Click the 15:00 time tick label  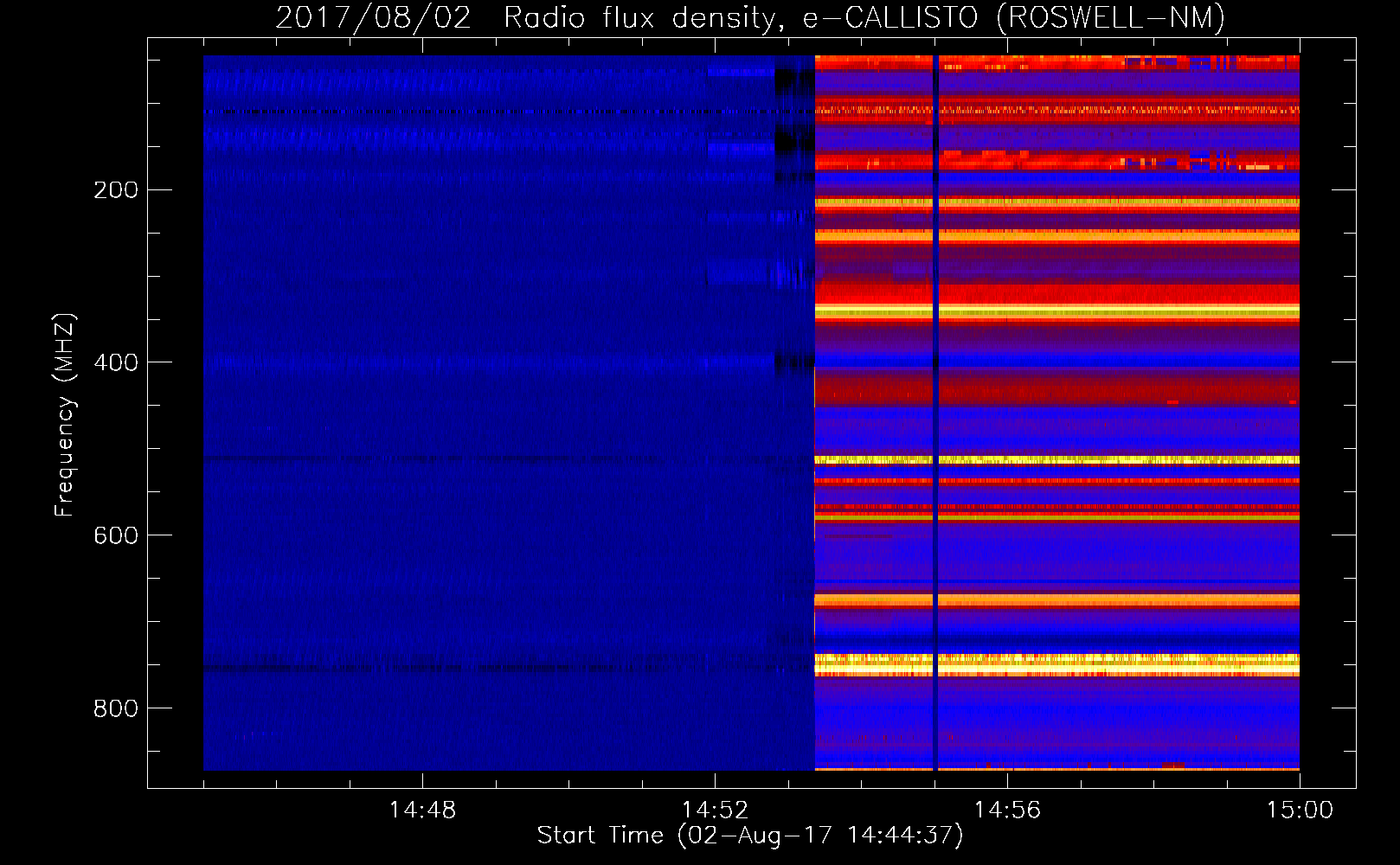[x=1300, y=811]
